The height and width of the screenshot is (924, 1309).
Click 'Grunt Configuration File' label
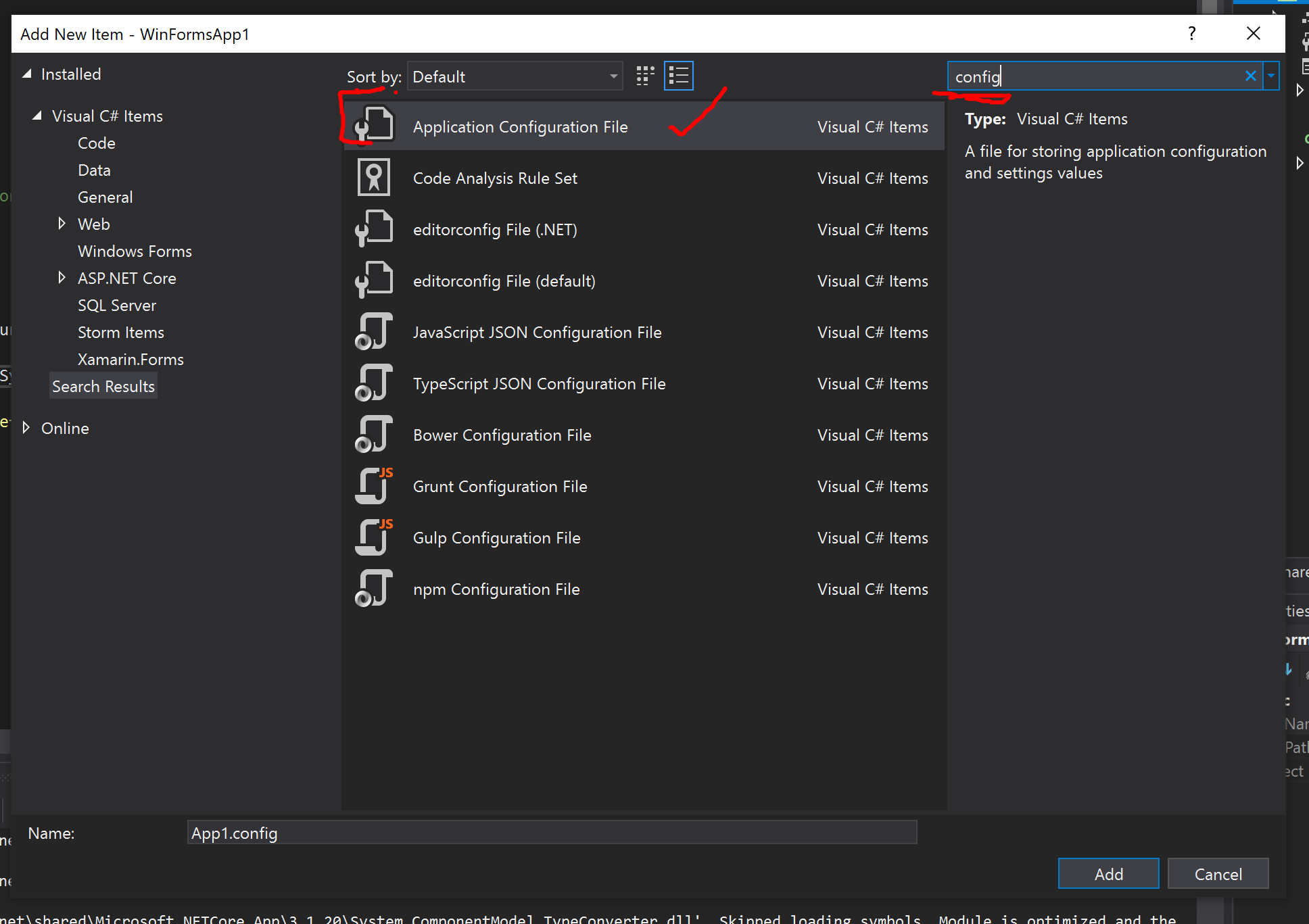click(x=500, y=486)
